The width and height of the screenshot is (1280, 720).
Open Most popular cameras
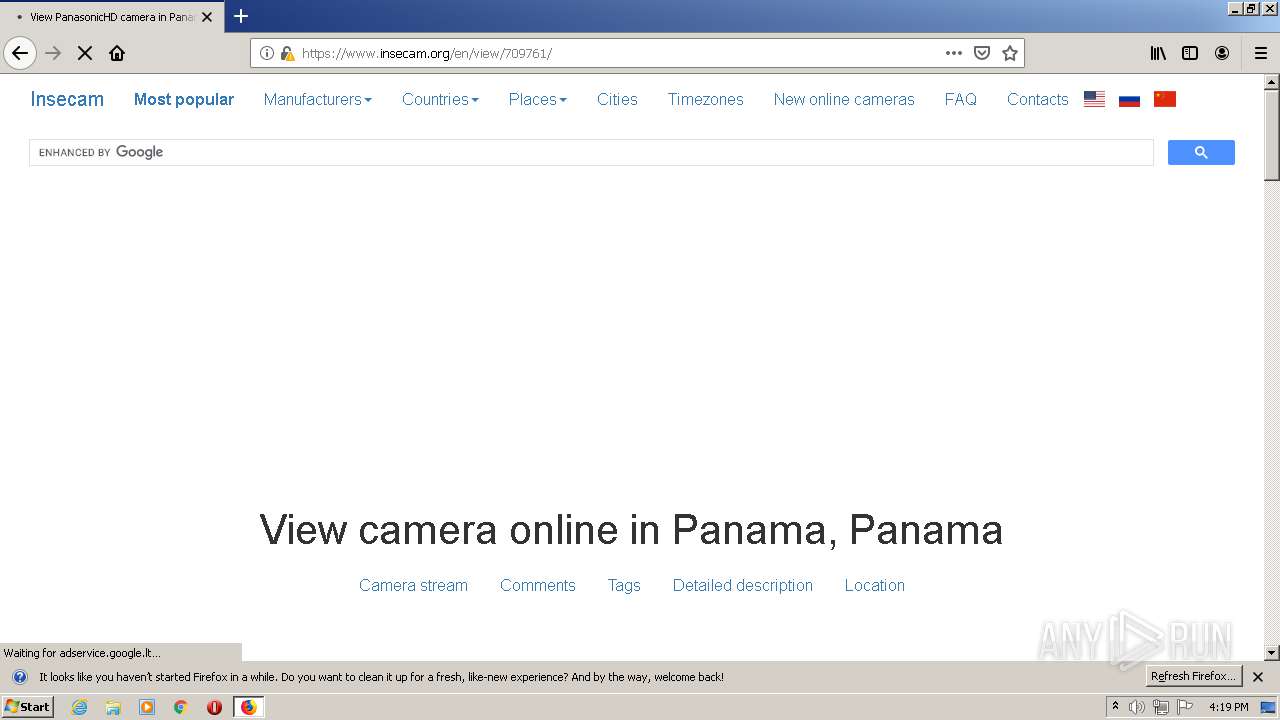point(184,99)
